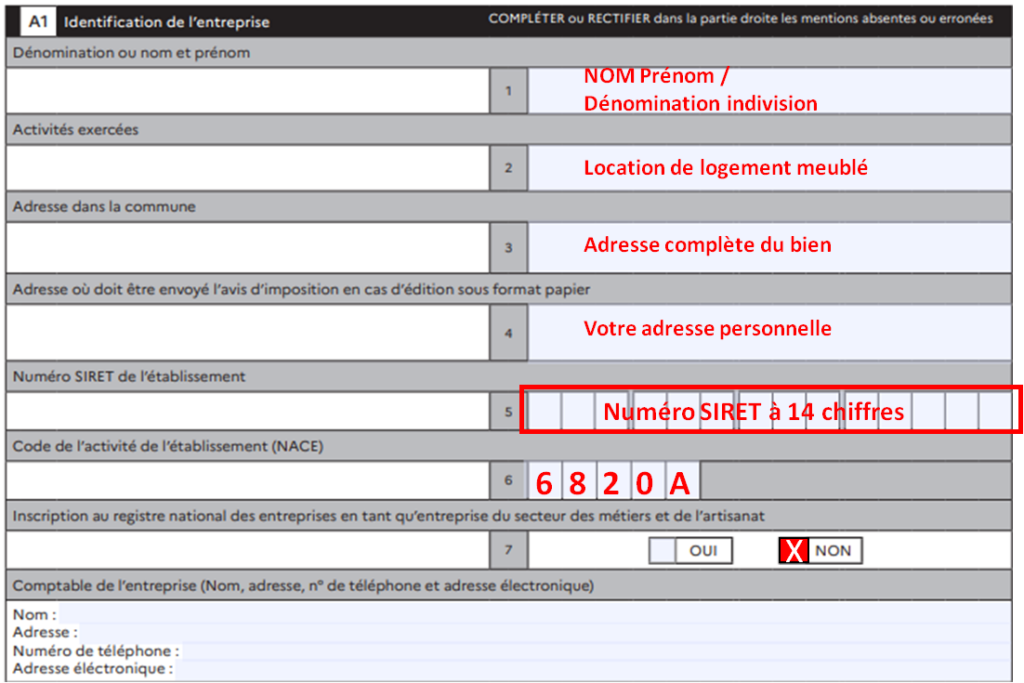Image resolution: width=1024 pixels, height=683 pixels.
Task: Click the left blank field under Numéro SIRET
Action: 247,411
